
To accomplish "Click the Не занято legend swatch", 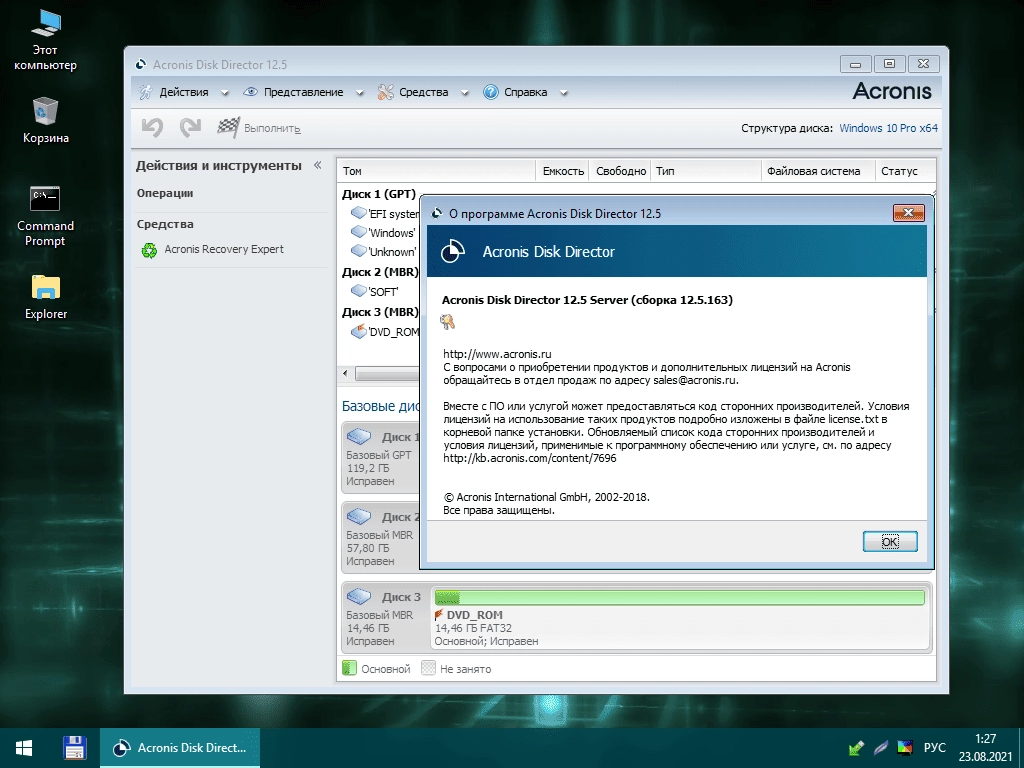I will click(x=428, y=668).
